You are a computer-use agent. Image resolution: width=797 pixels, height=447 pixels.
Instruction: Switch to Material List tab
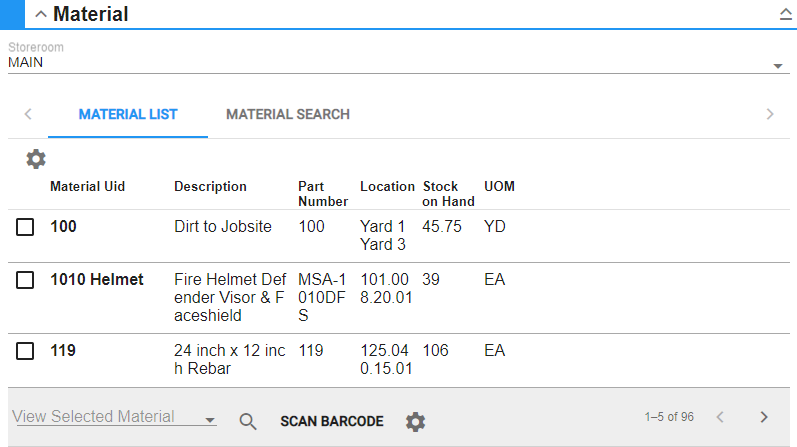(128, 114)
